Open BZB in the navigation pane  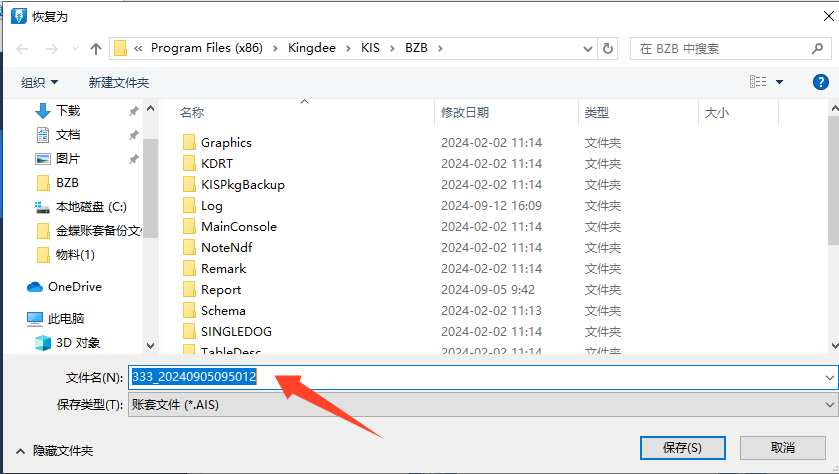click(x=67, y=183)
